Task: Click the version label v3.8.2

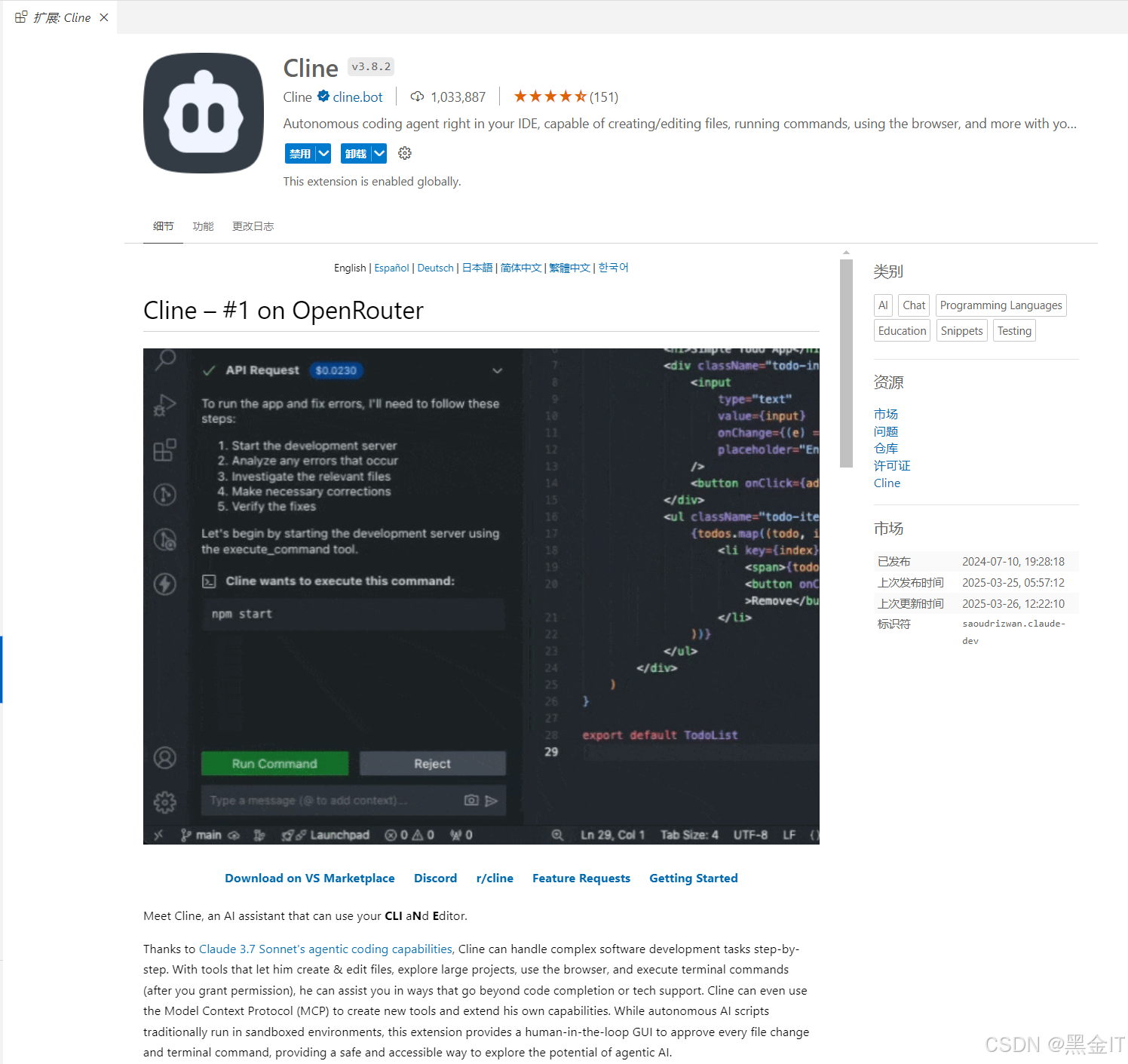Action: [371, 66]
